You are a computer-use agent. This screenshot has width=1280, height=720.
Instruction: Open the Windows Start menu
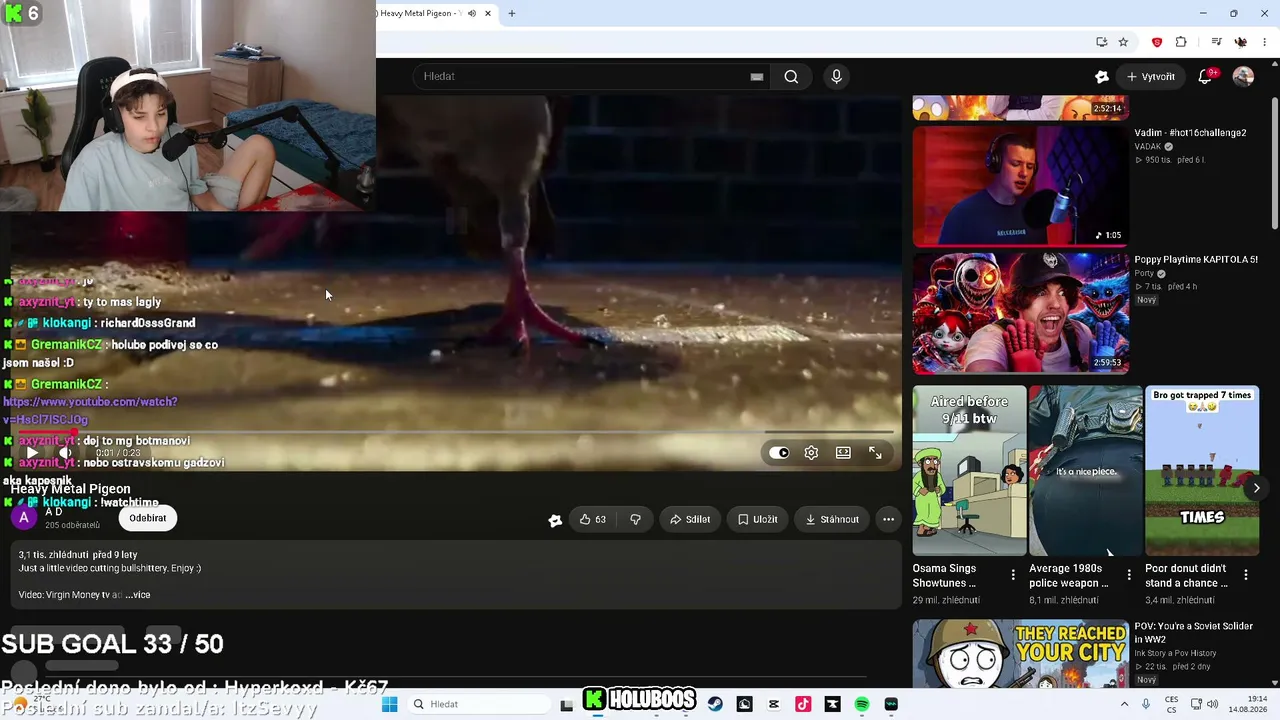tap(389, 704)
